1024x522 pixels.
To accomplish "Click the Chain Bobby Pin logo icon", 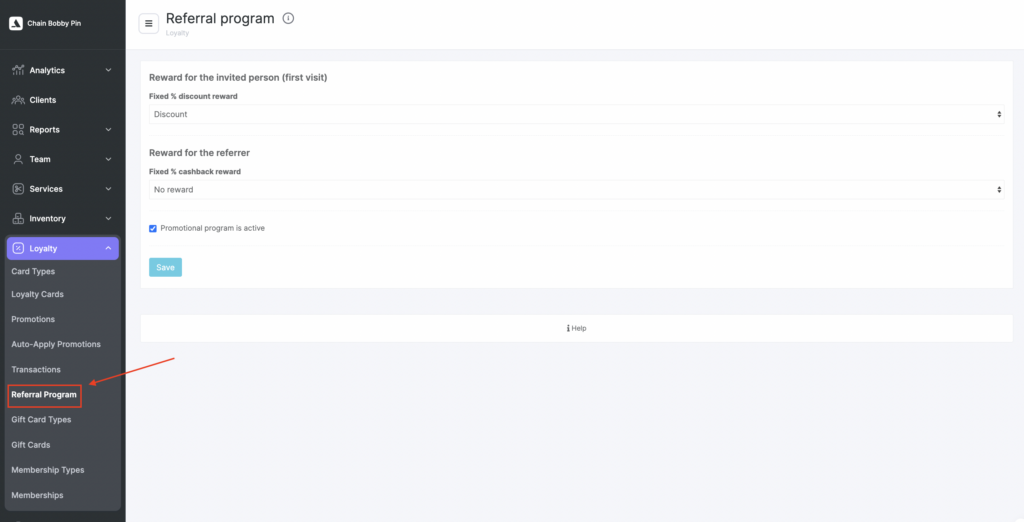I will [x=15, y=23].
